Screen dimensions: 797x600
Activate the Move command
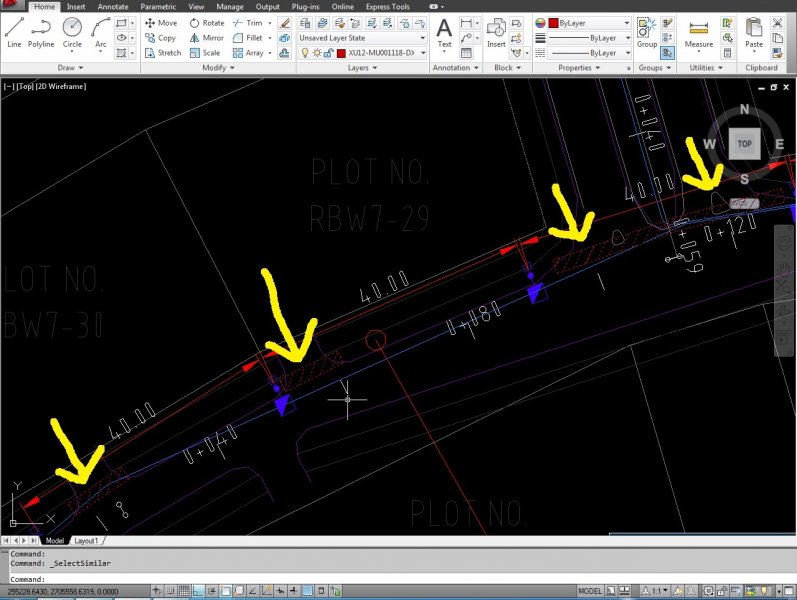click(161, 23)
